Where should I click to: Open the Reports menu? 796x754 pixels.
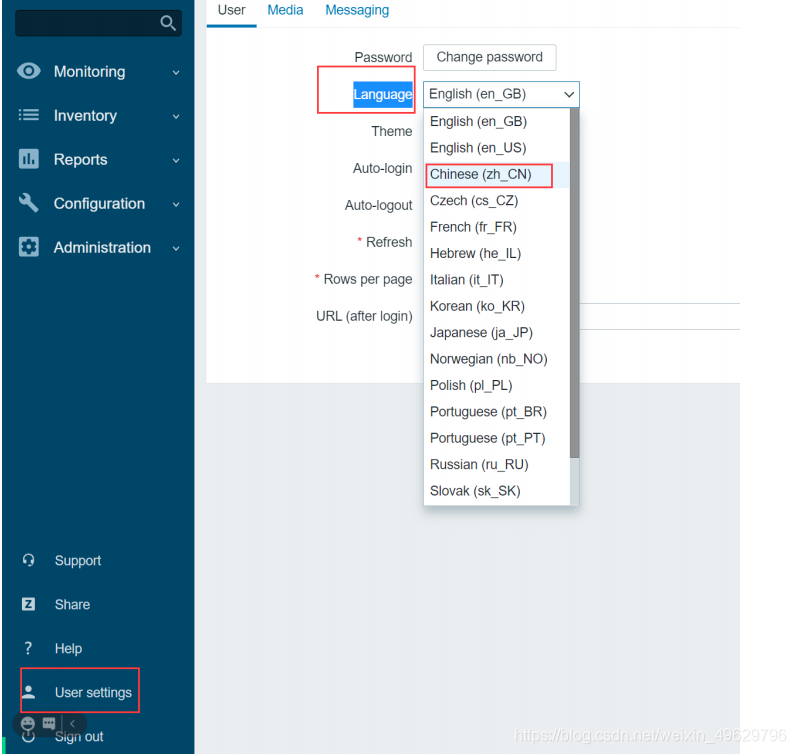point(80,159)
